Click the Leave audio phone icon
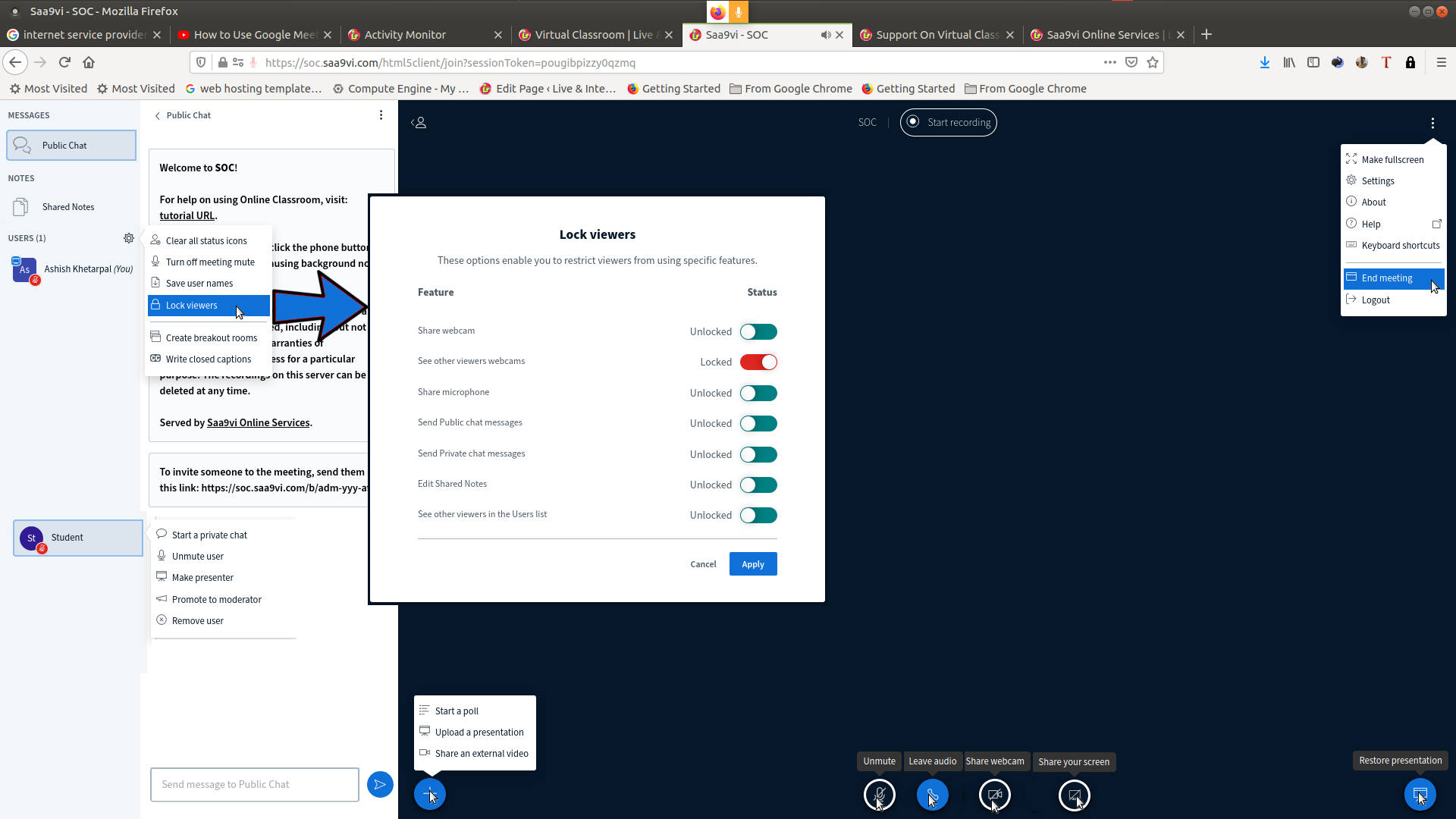This screenshot has height=819, width=1456. [x=932, y=795]
